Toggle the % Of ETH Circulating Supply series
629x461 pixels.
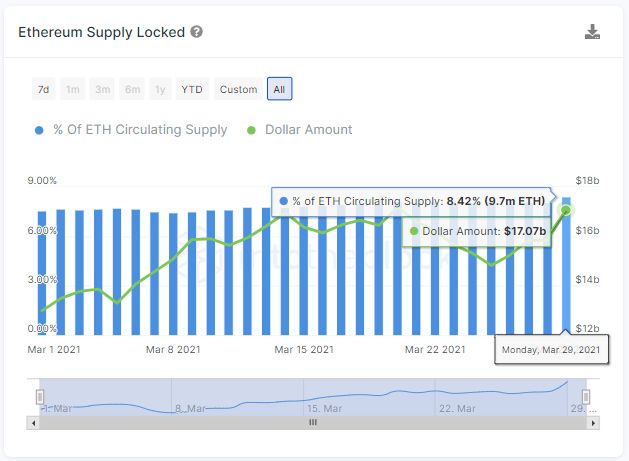coord(131,130)
